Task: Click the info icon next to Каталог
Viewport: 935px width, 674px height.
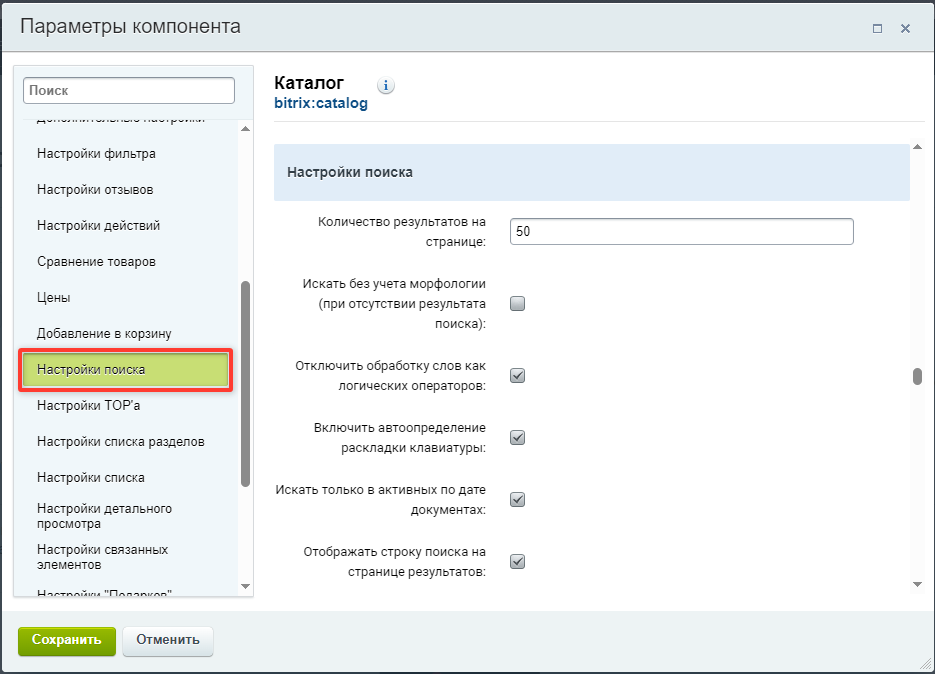Action: pos(386,86)
